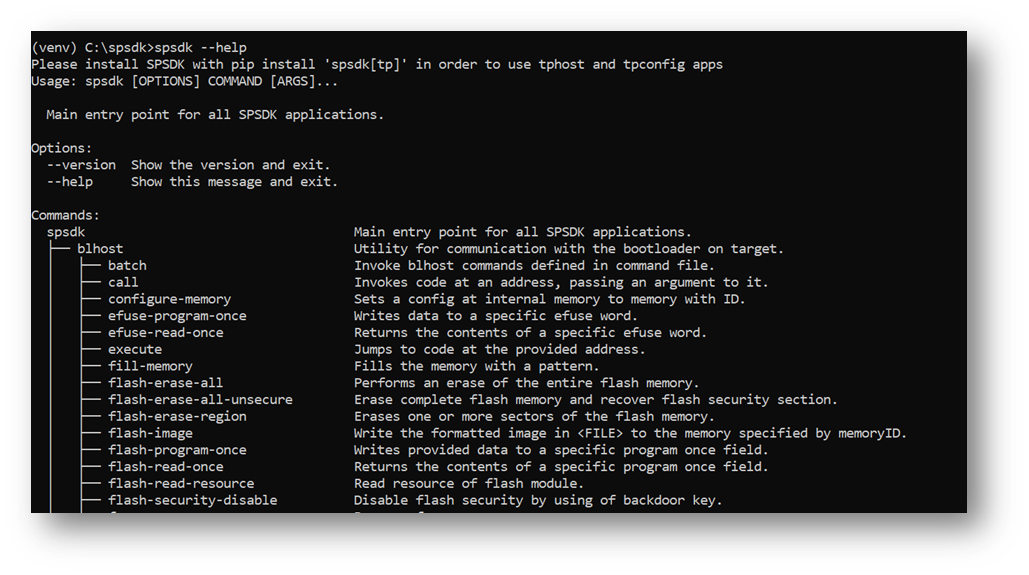Viewport: 1029px width, 575px height.
Task: Click the --help option under Options
Action: tap(70, 182)
